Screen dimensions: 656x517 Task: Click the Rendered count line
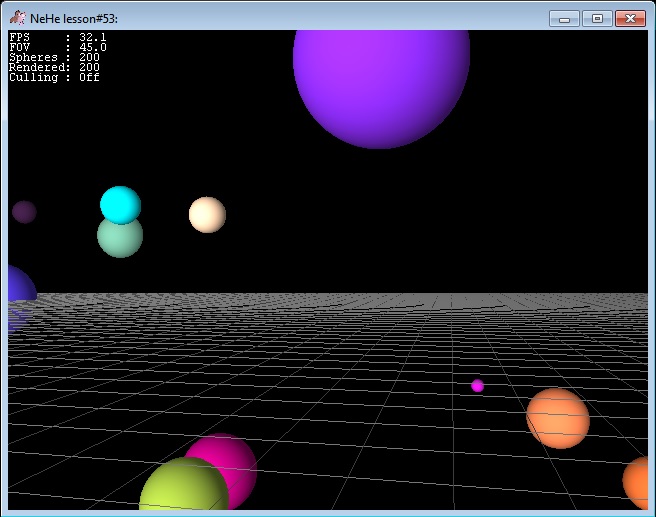pyautogui.click(x=55, y=67)
